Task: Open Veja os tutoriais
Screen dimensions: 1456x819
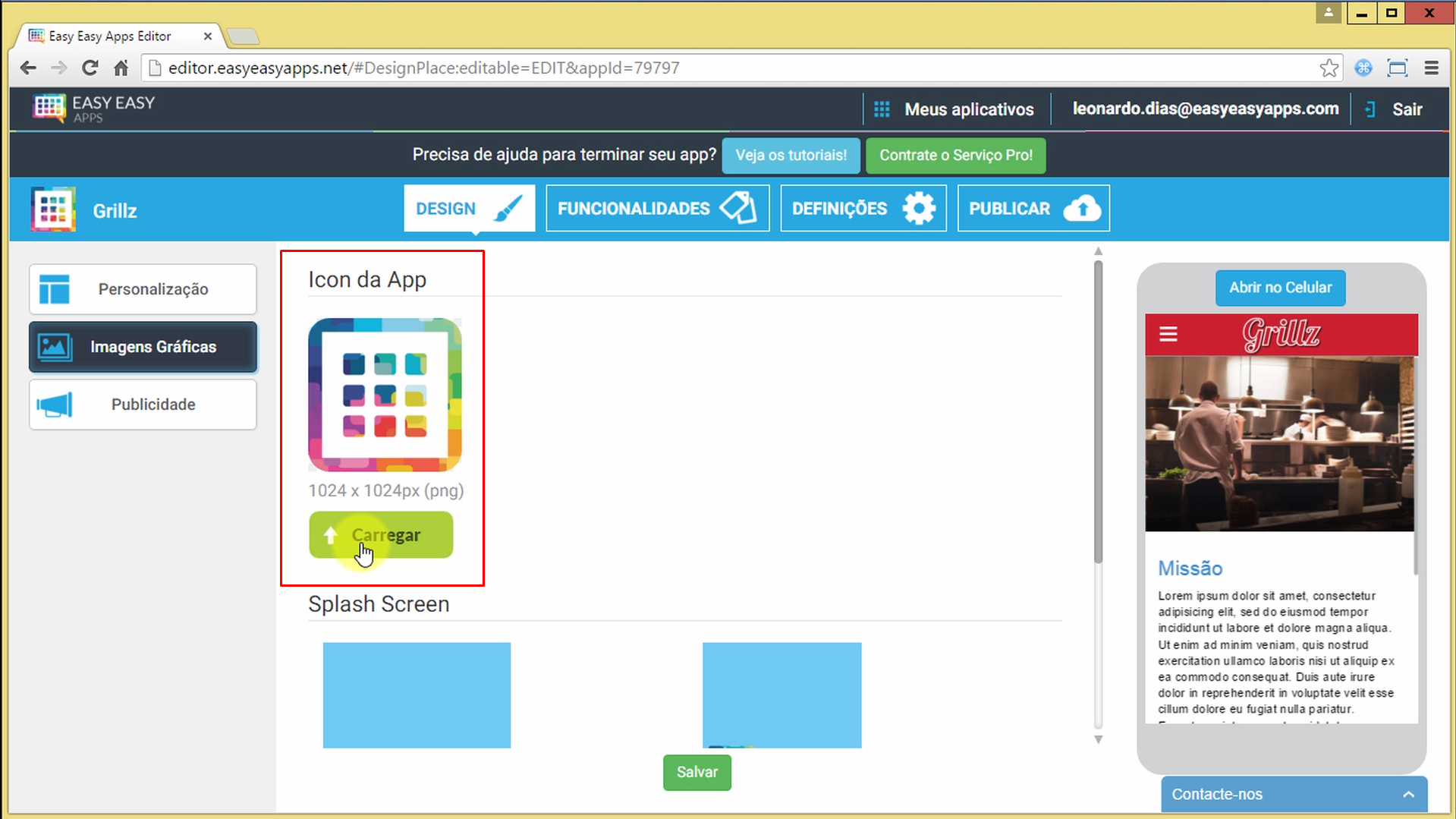Action: tap(791, 155)
